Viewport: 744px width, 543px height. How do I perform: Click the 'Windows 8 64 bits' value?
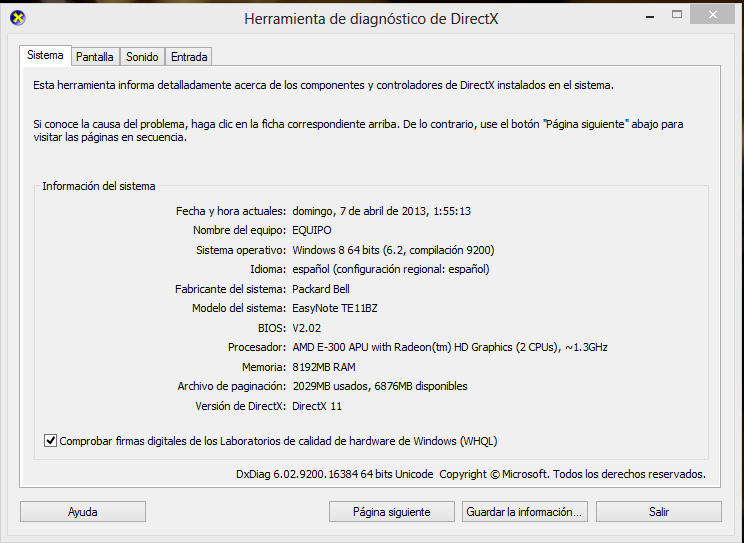(x=336, y=250)
